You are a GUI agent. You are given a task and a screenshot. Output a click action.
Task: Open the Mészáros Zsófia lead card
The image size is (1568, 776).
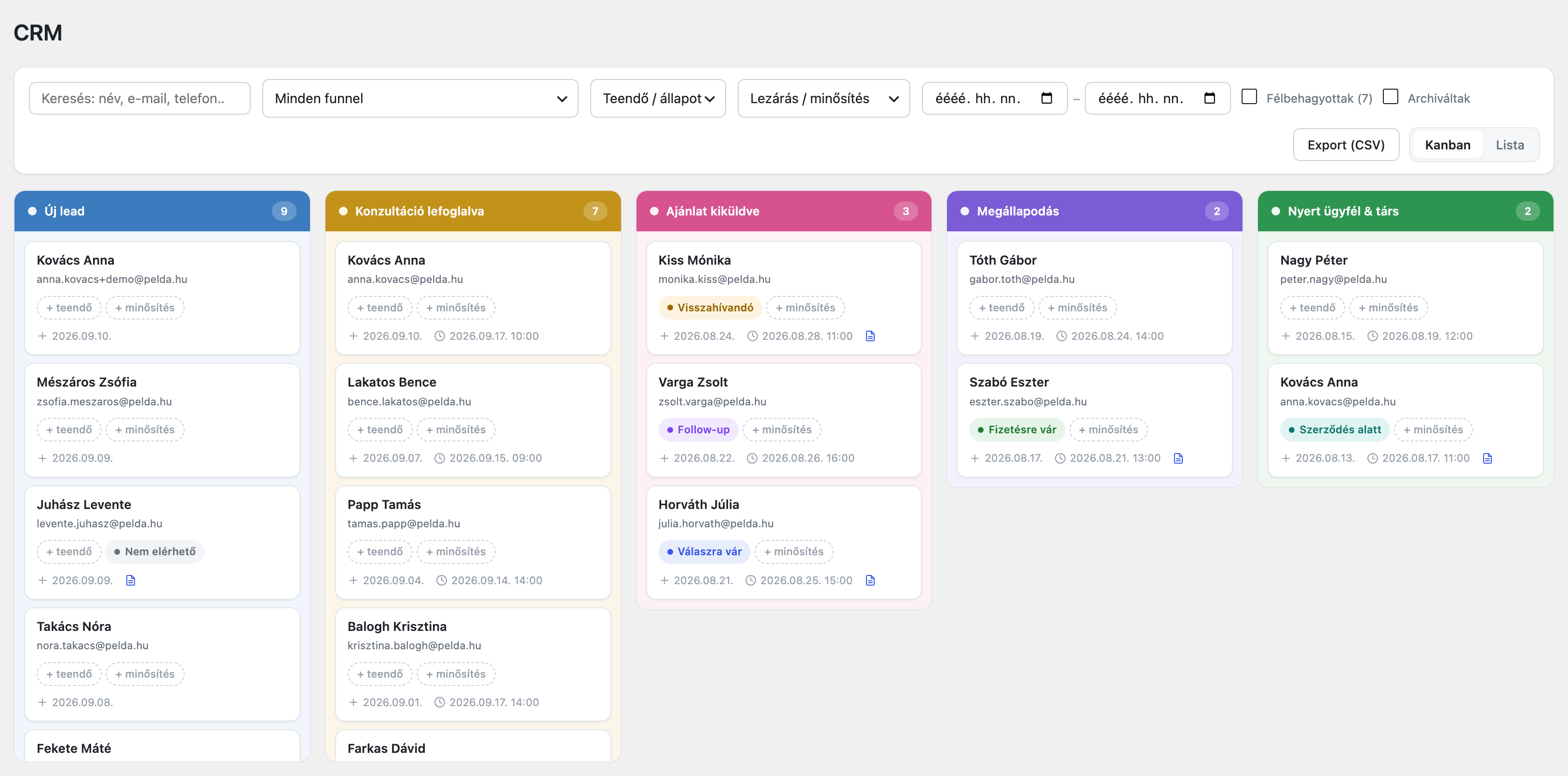[x=162, y=420]
